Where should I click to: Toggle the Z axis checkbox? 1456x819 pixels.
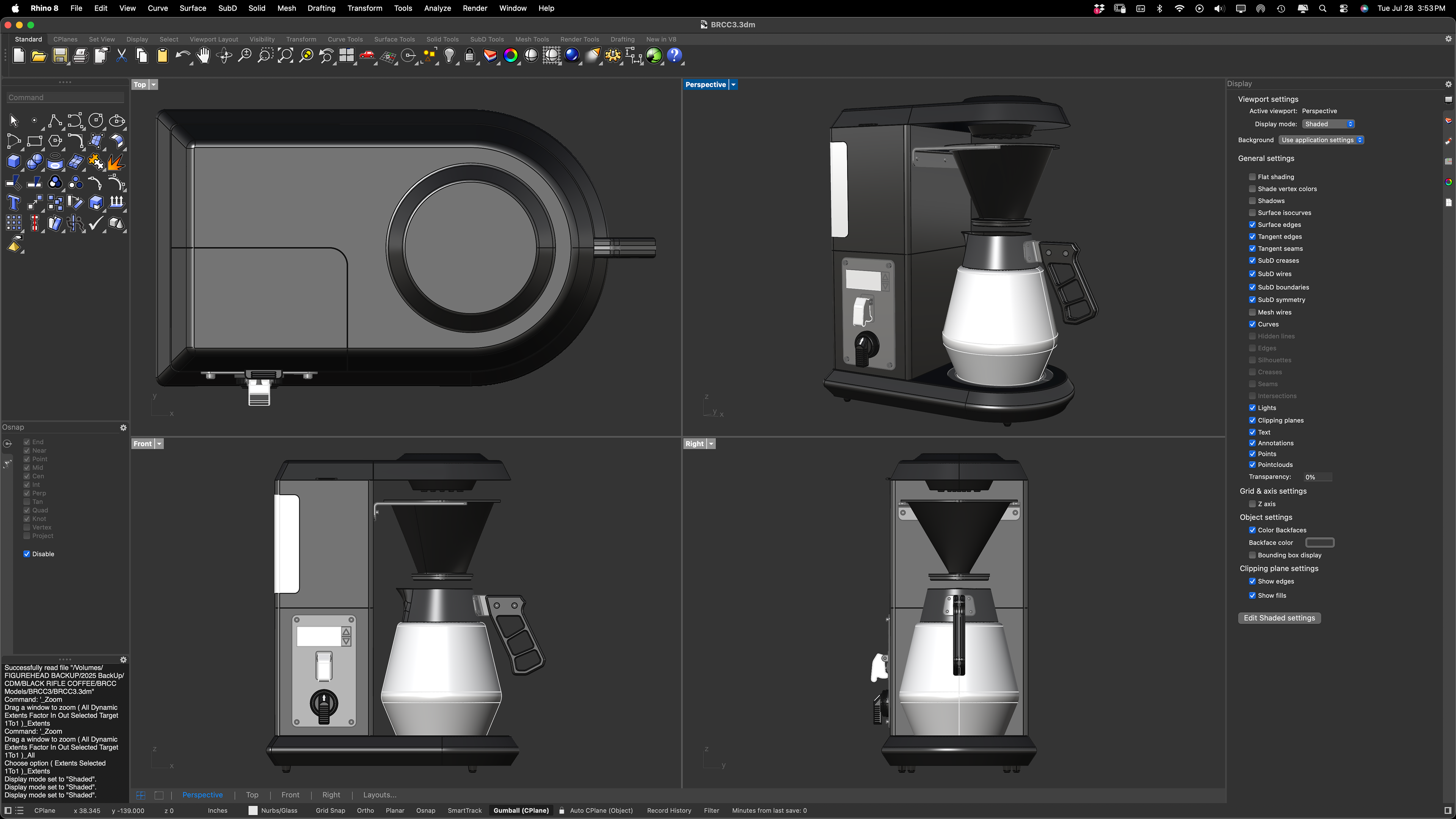point(1252,504)
